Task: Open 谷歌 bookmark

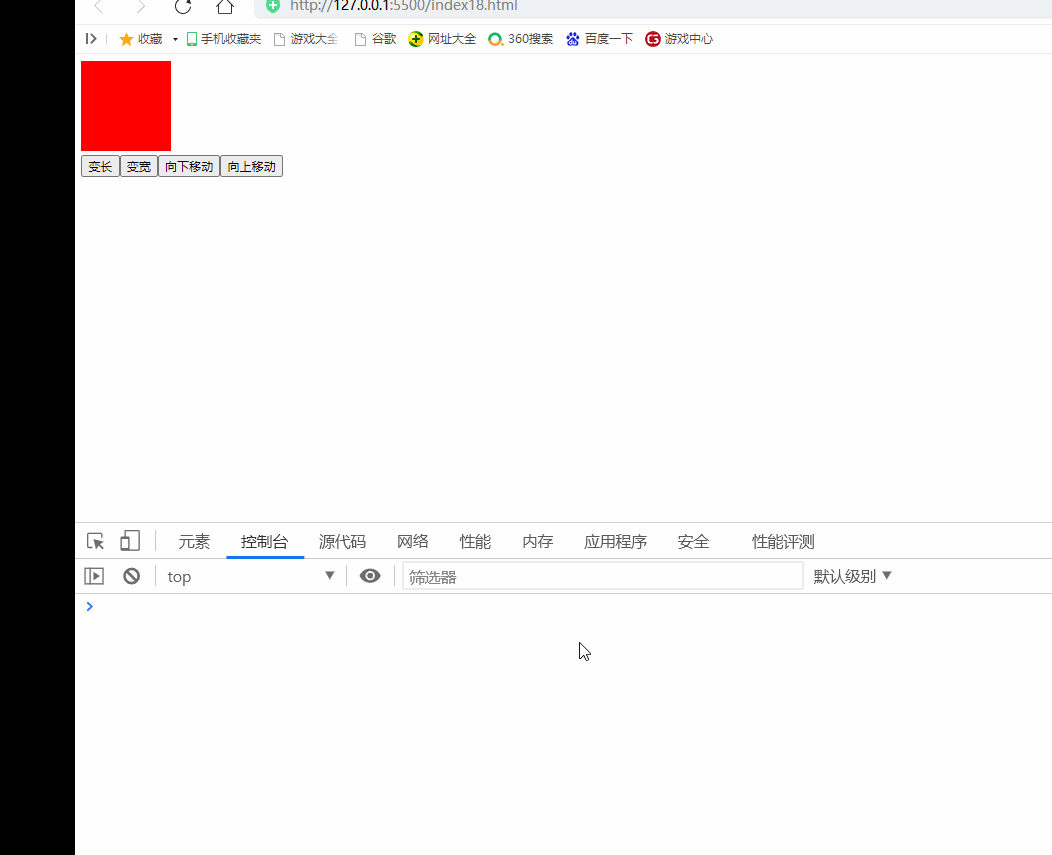Action: click(x=375, y=39)
